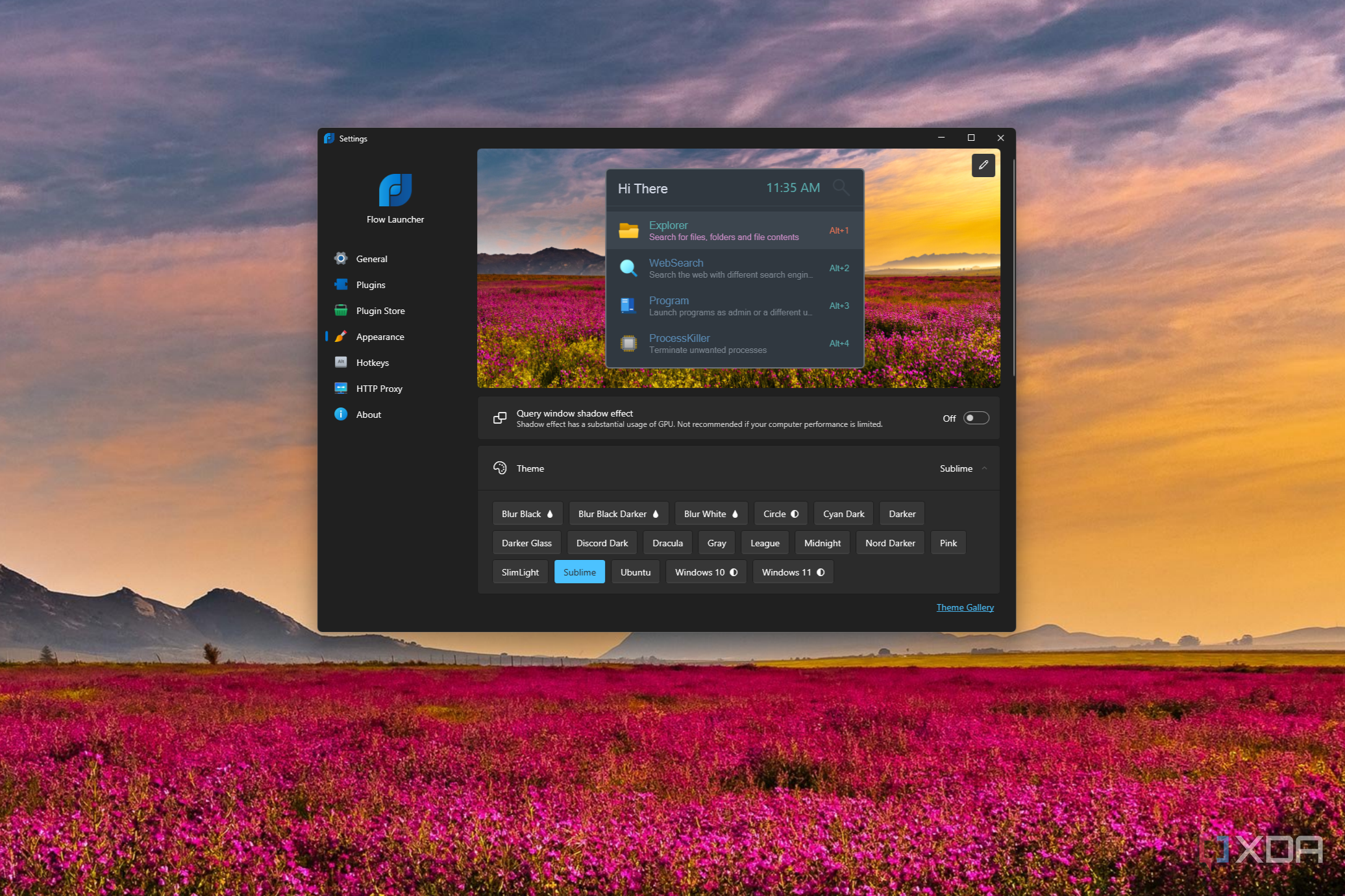Click the HTTP Proxy icon
1345x896 pixels.
pos(340,388)
